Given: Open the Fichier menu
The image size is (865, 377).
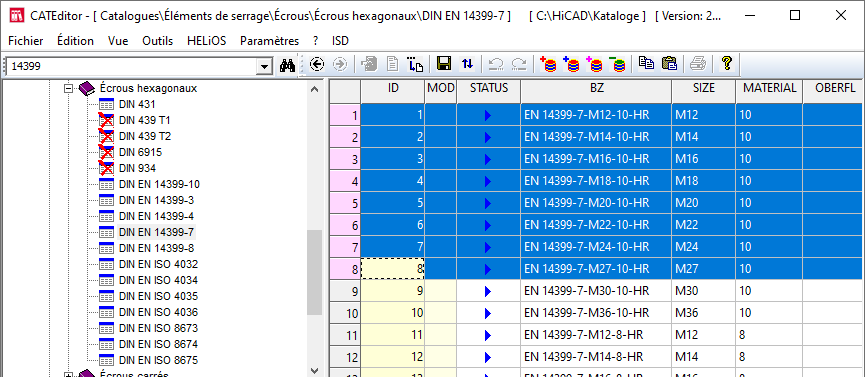Looking at the screenshot, I should pos(26,41).
